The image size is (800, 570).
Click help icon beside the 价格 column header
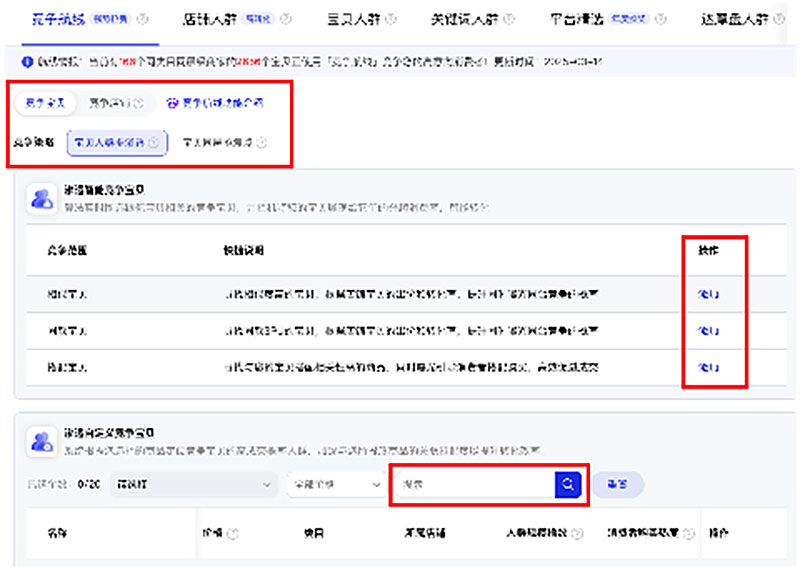(x=233, y=534)
